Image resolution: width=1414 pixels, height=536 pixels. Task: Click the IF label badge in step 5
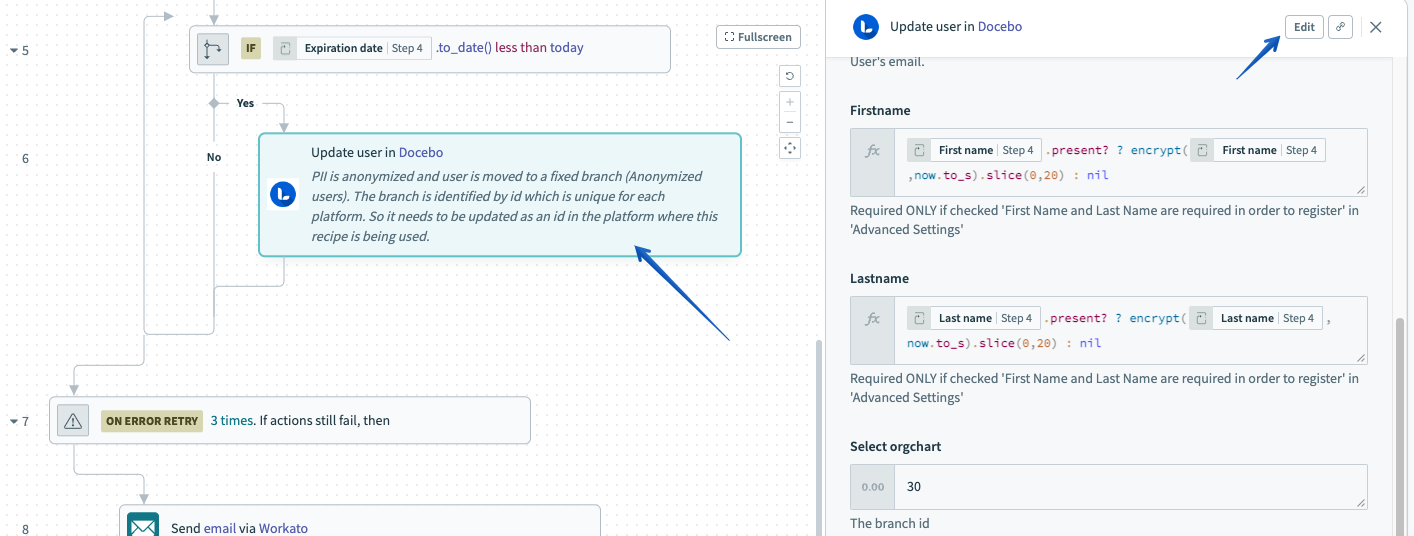coord(251,48)
